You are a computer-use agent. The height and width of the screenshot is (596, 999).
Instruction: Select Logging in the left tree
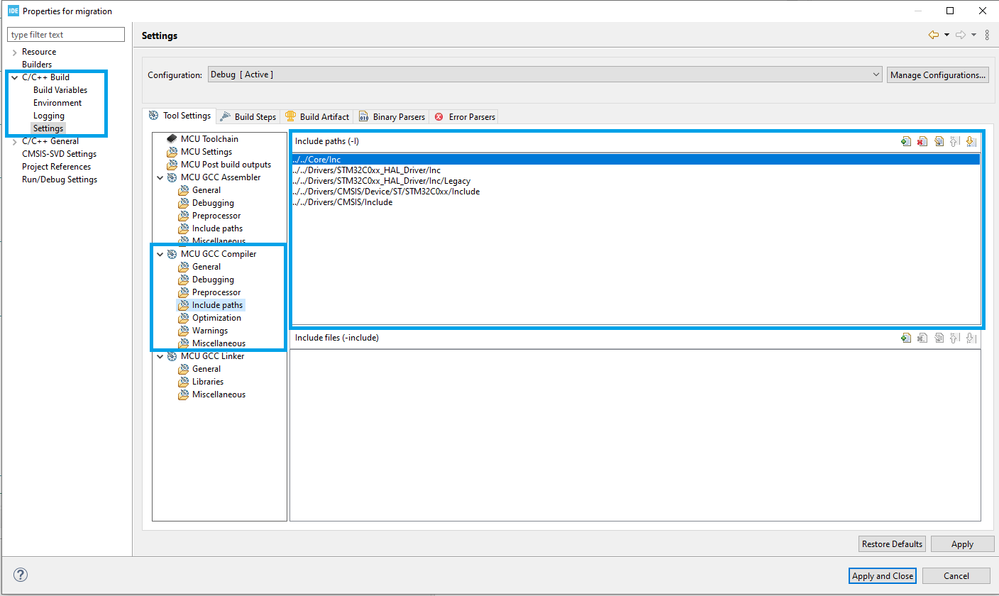(x=48, y=115)
